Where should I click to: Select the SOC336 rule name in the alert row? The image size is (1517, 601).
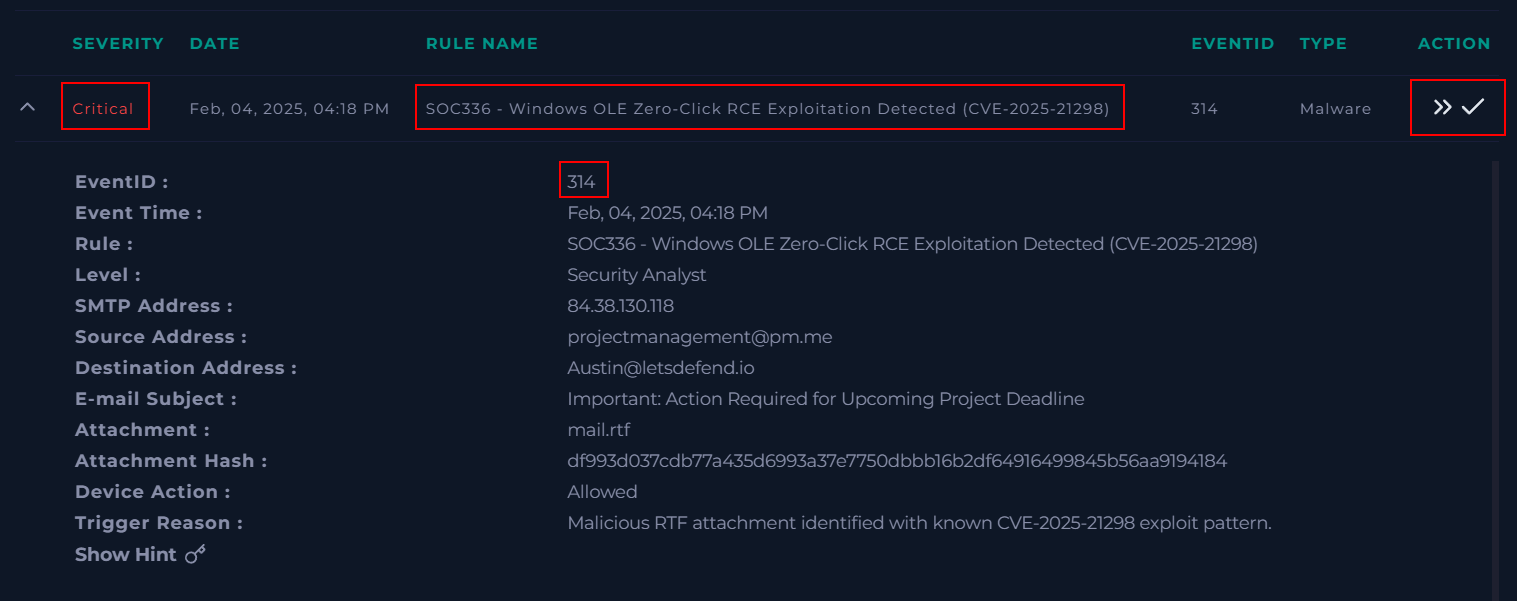coord(768,108)
